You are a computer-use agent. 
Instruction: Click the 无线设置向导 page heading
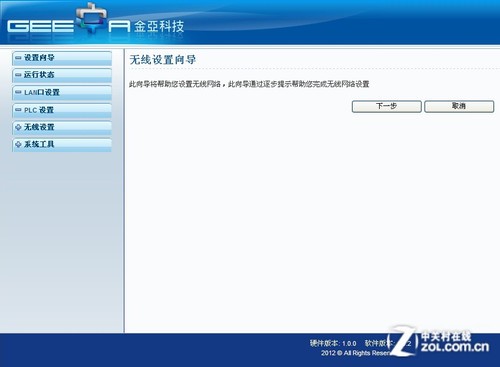click(163, 60)
